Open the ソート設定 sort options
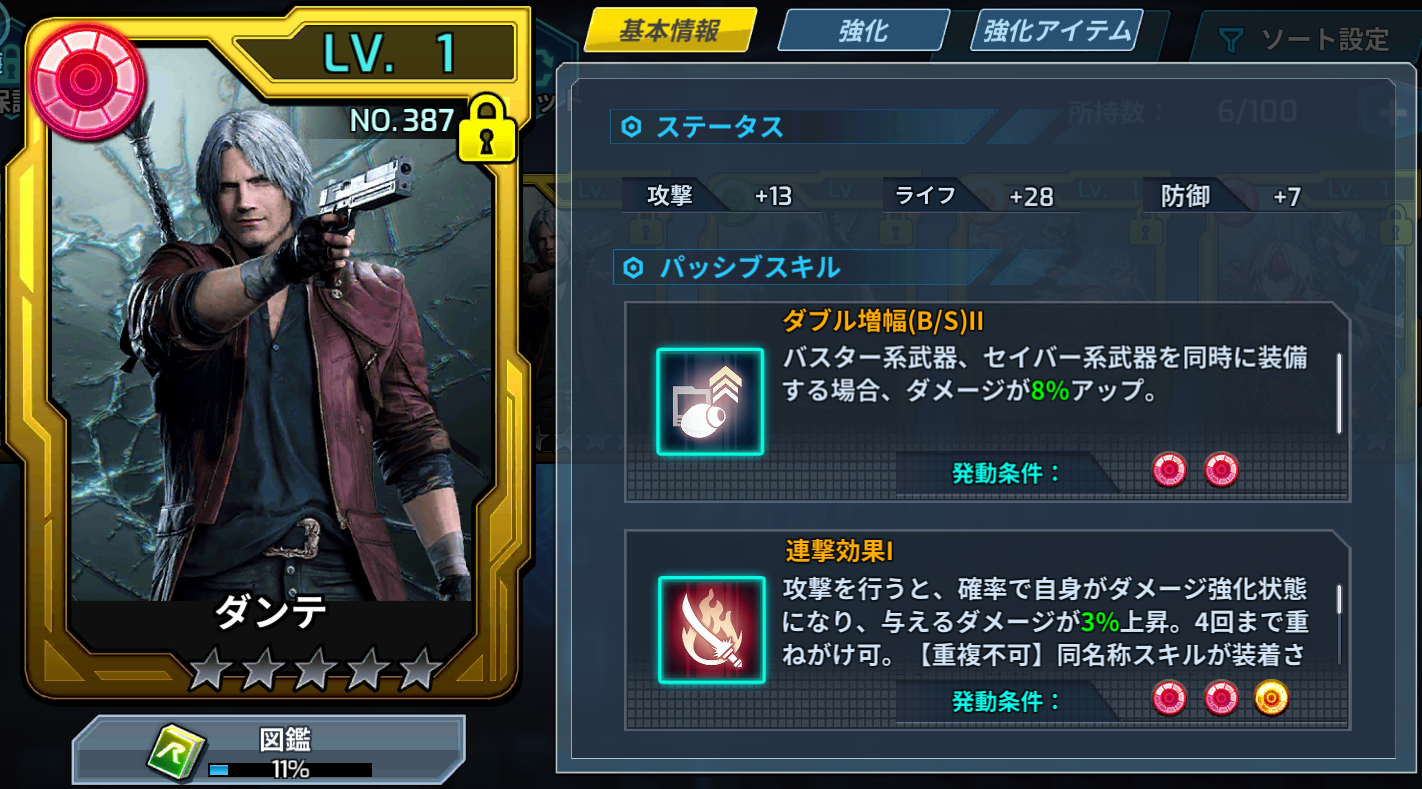This screenshot has height=789, width=1422. click(x=1303, y=40)
